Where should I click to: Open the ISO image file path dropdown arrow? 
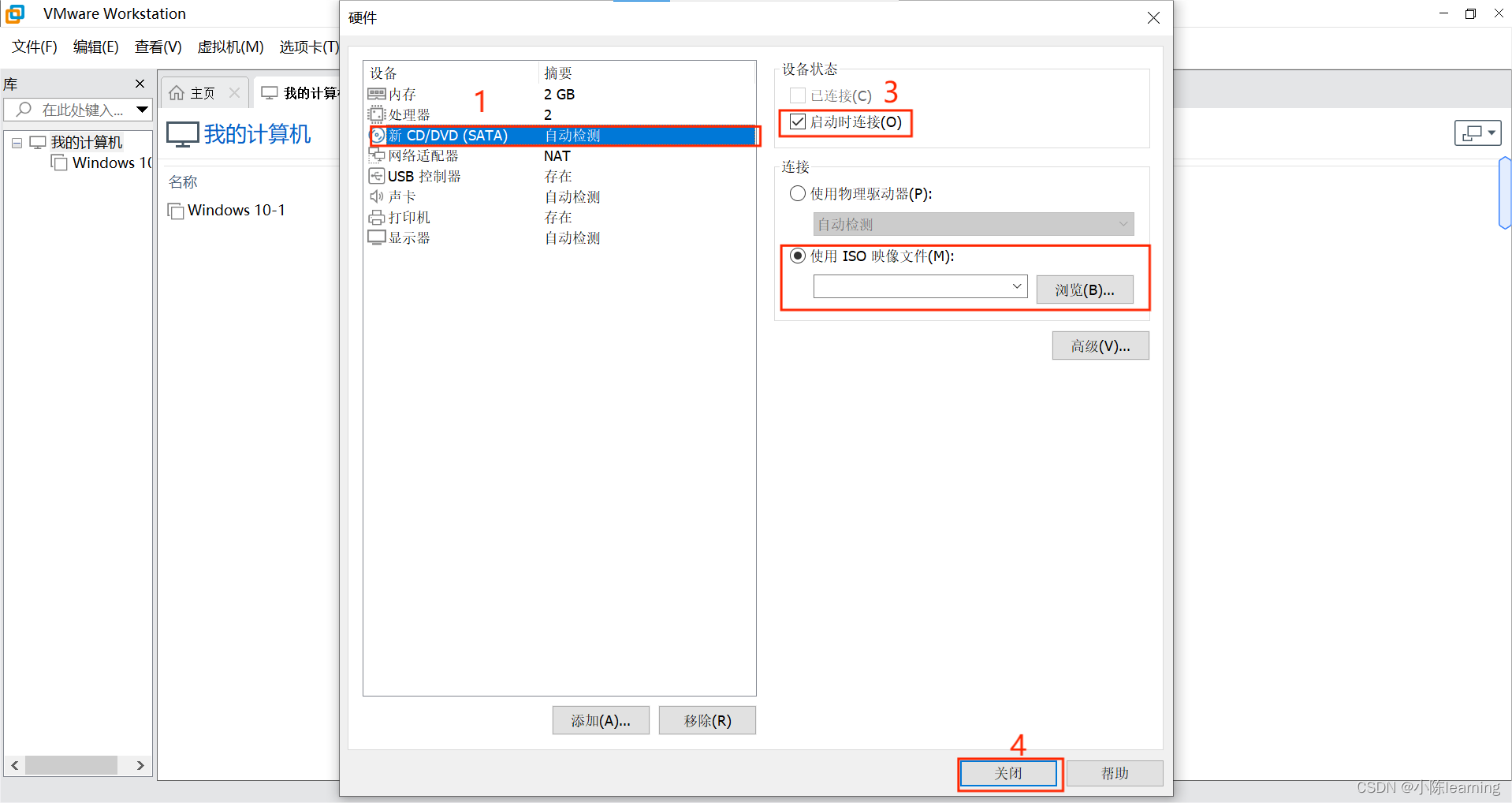(1017, 286)
